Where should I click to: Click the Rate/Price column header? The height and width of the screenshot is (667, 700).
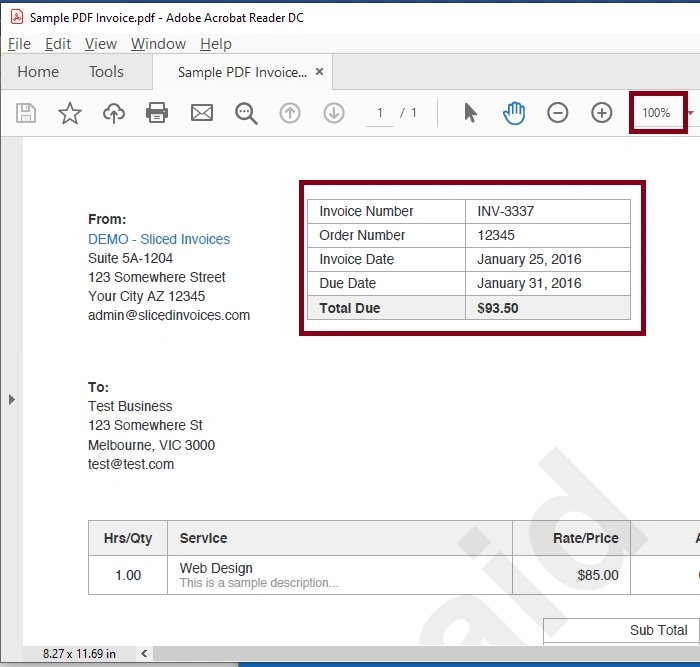571,538
